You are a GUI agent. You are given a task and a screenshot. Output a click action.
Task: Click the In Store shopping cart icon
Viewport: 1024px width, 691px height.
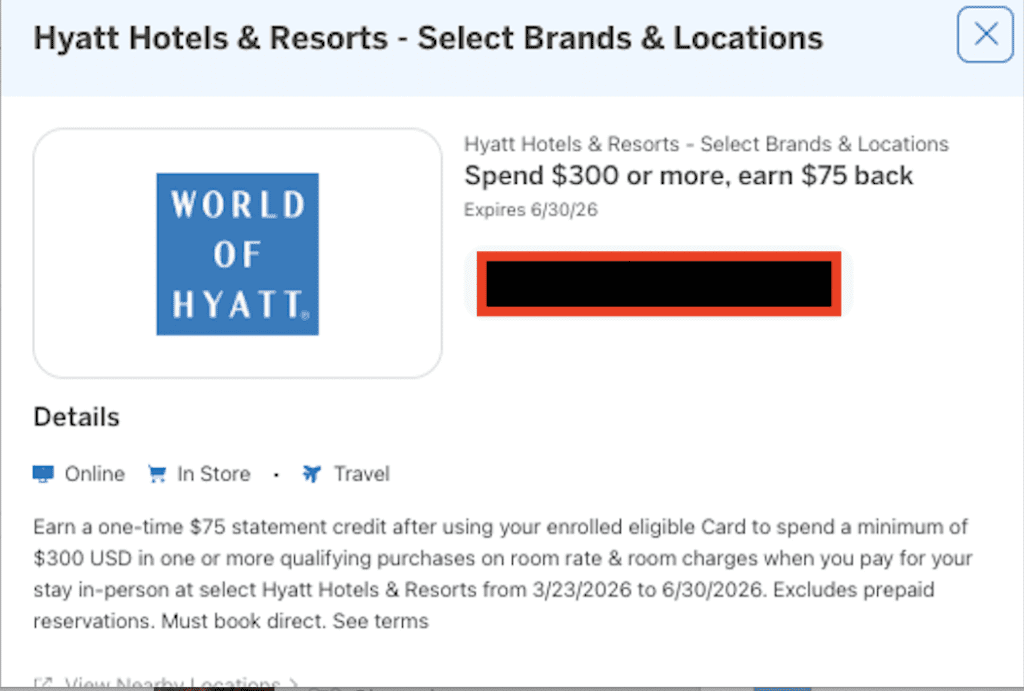point(156,474)
